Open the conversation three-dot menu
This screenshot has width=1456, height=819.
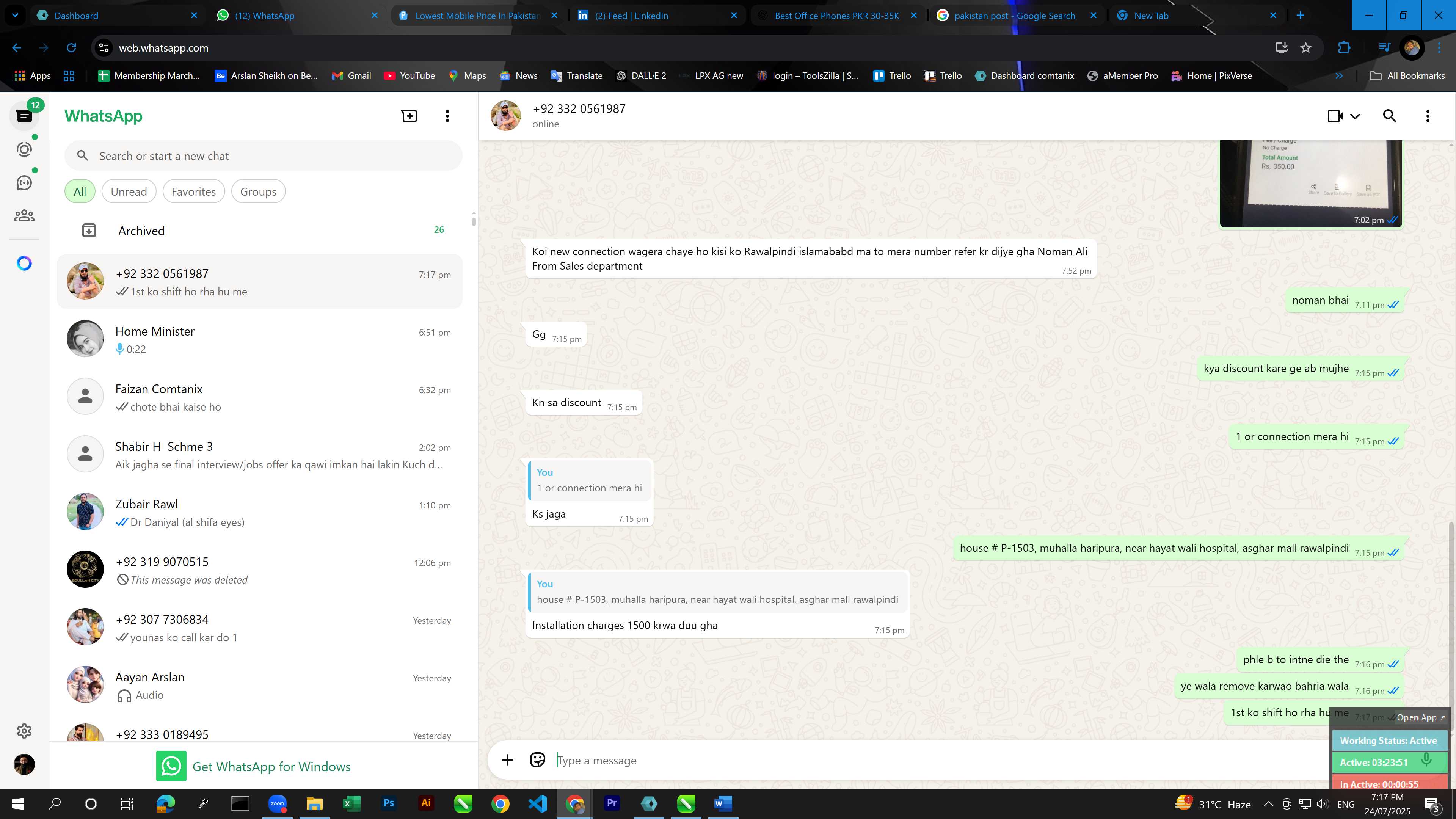click(1428, 116)
